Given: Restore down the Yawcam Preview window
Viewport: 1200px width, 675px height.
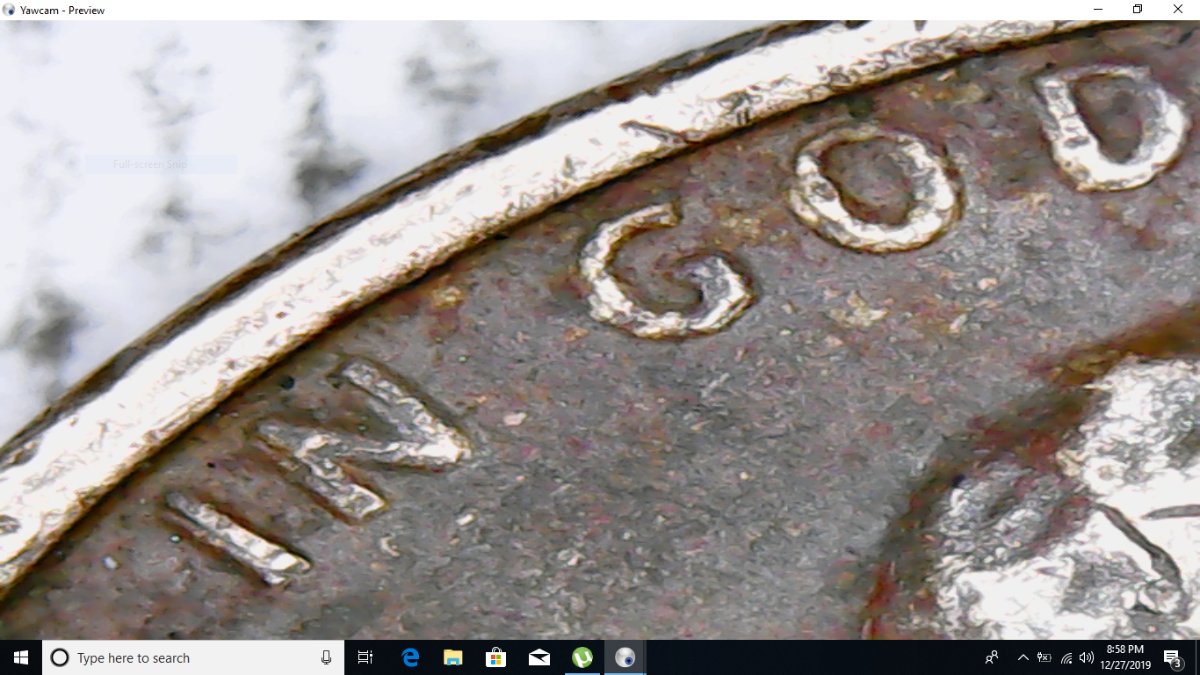Looking at the screenshot, I should (x=1138, y=9).
